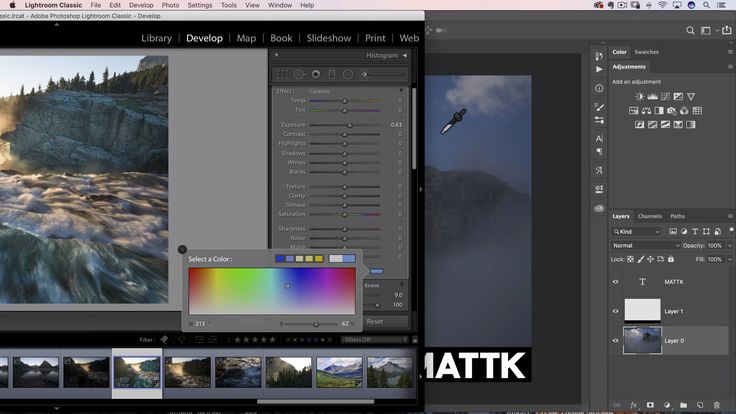Add a Brightness/Contrast adjustment in Photoshop

coord(640,96)
